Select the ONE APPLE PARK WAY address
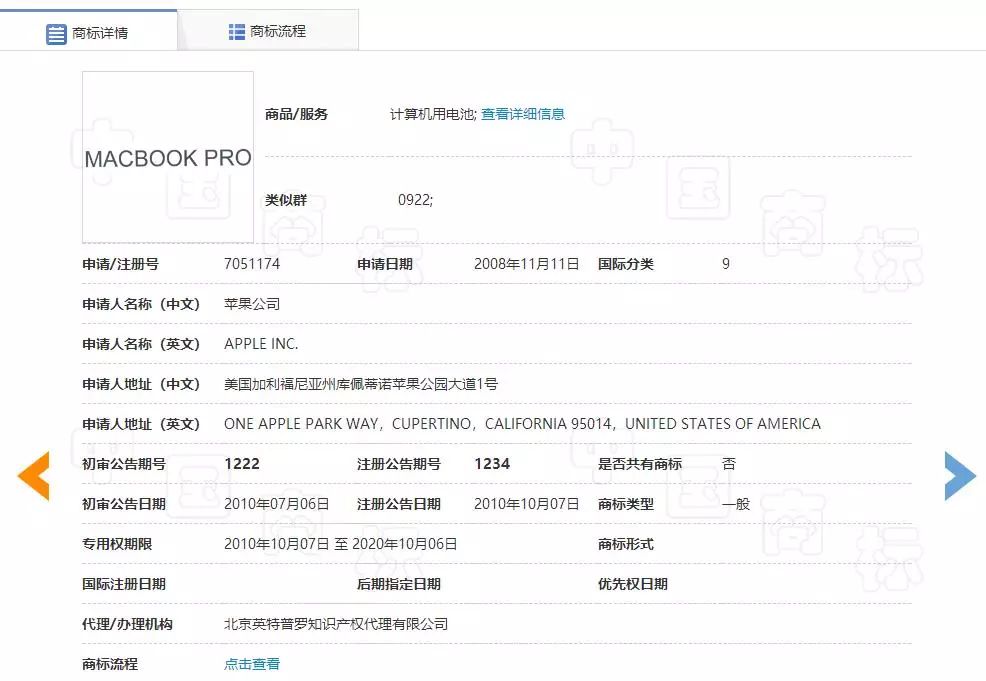This screenshot has height=681, width=986. click(x=522, y=424)
